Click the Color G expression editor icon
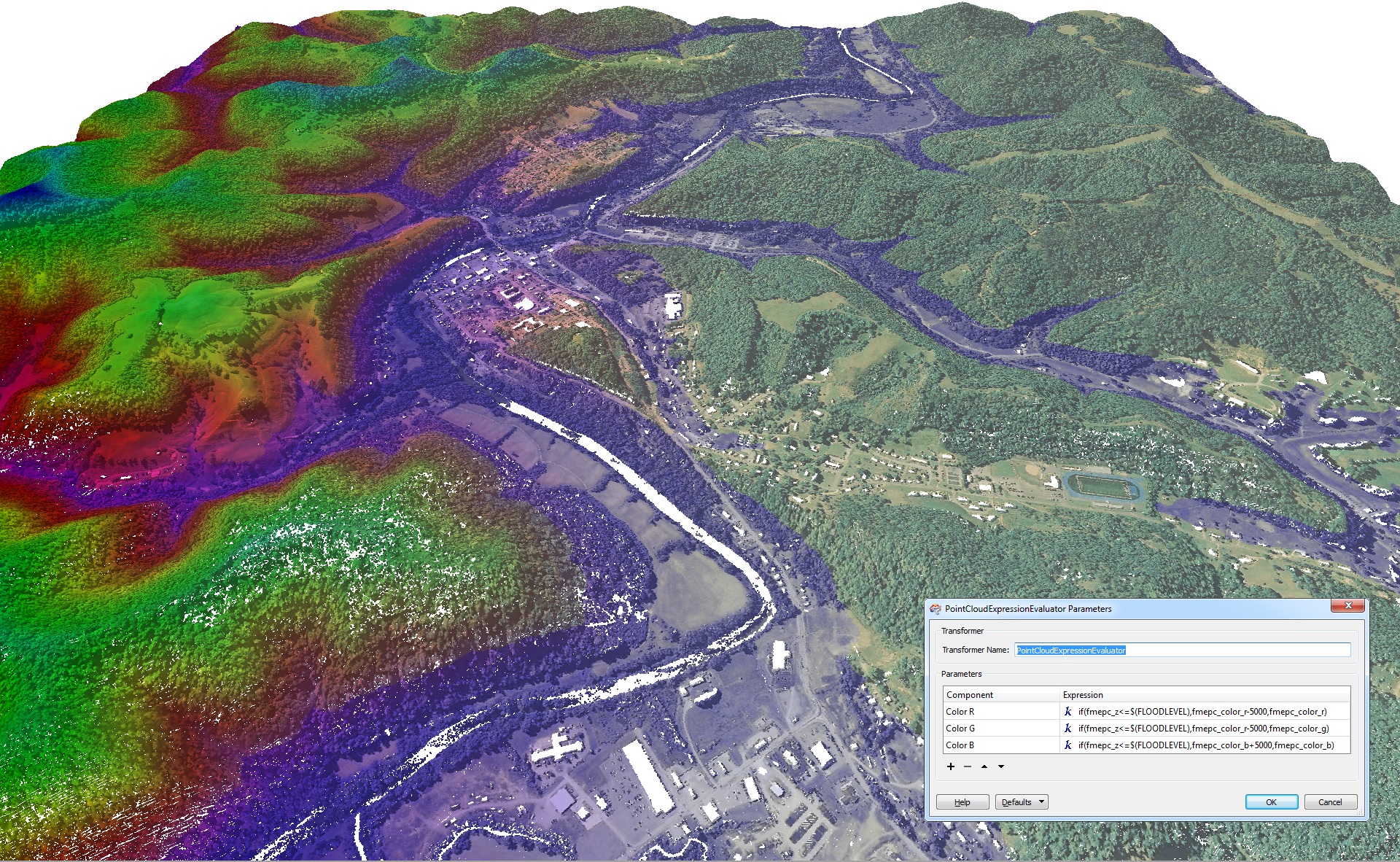This screenshot has width=1400, height=862. (1068, 729)
